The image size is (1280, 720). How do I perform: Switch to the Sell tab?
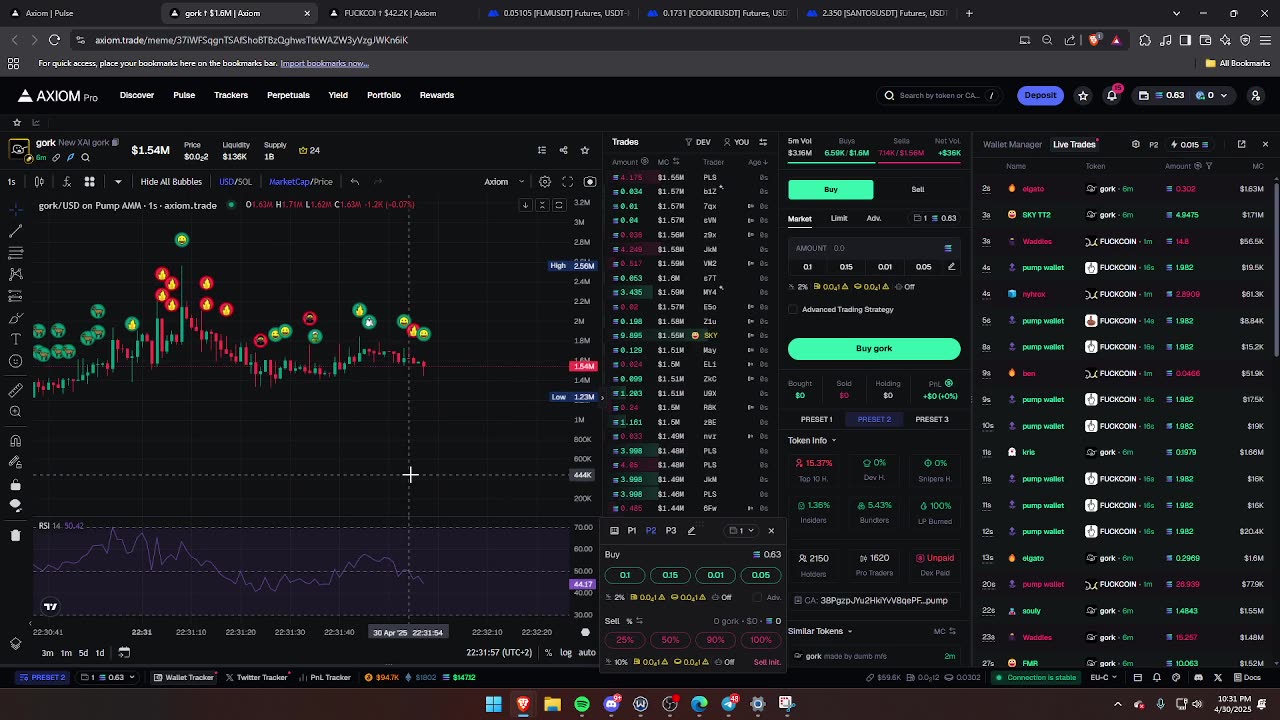[x=917, y=190]
